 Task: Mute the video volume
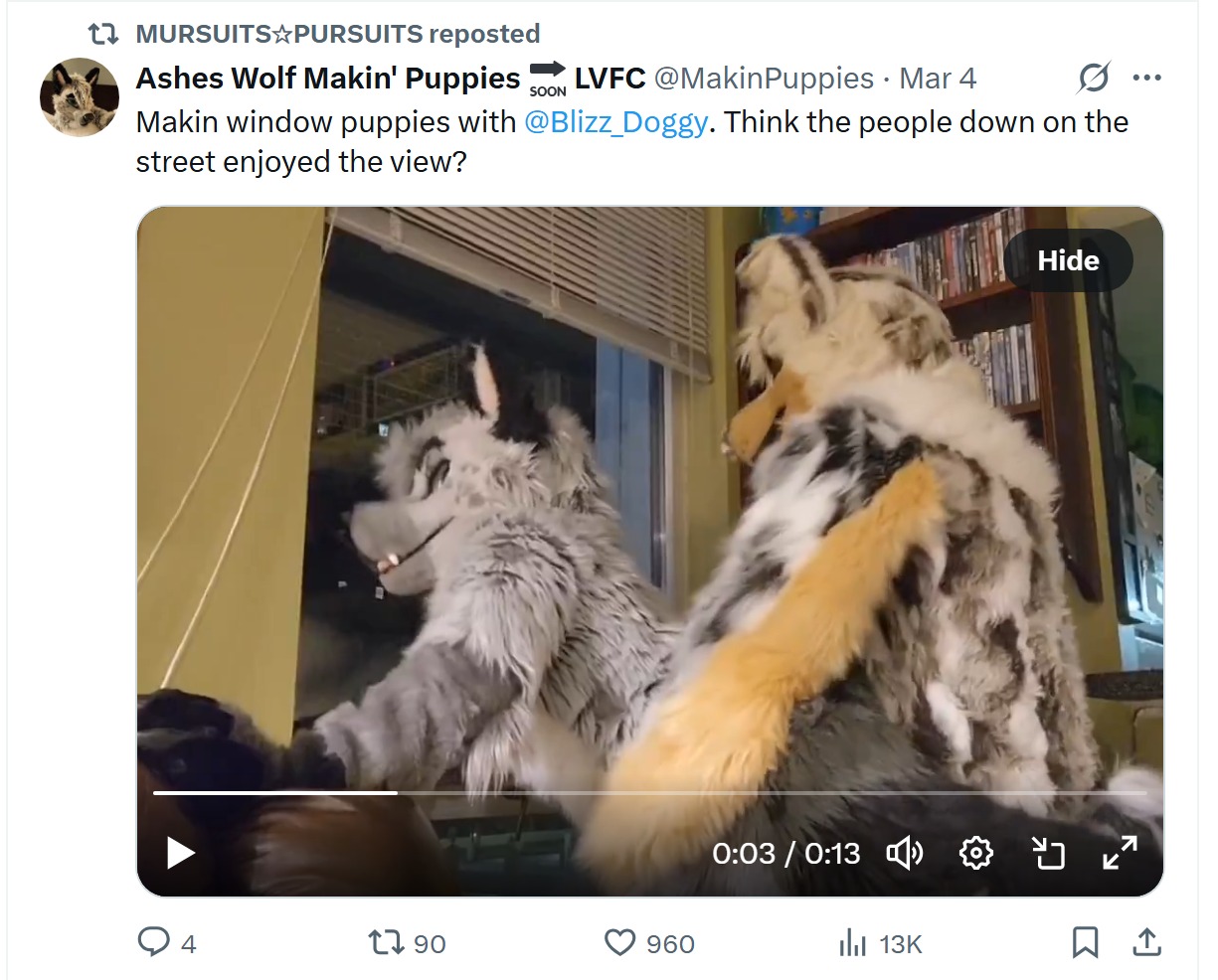click(x=904, y=853)
